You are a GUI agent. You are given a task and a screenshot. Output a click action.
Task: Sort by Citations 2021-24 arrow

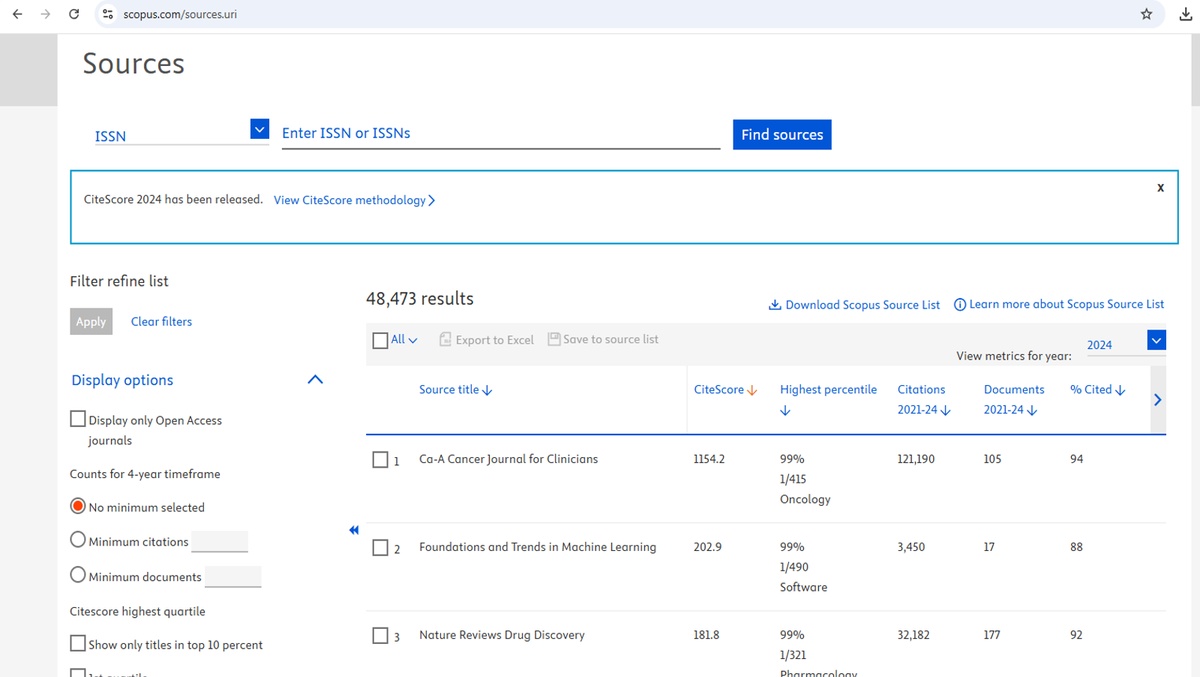tap(946, 410)
